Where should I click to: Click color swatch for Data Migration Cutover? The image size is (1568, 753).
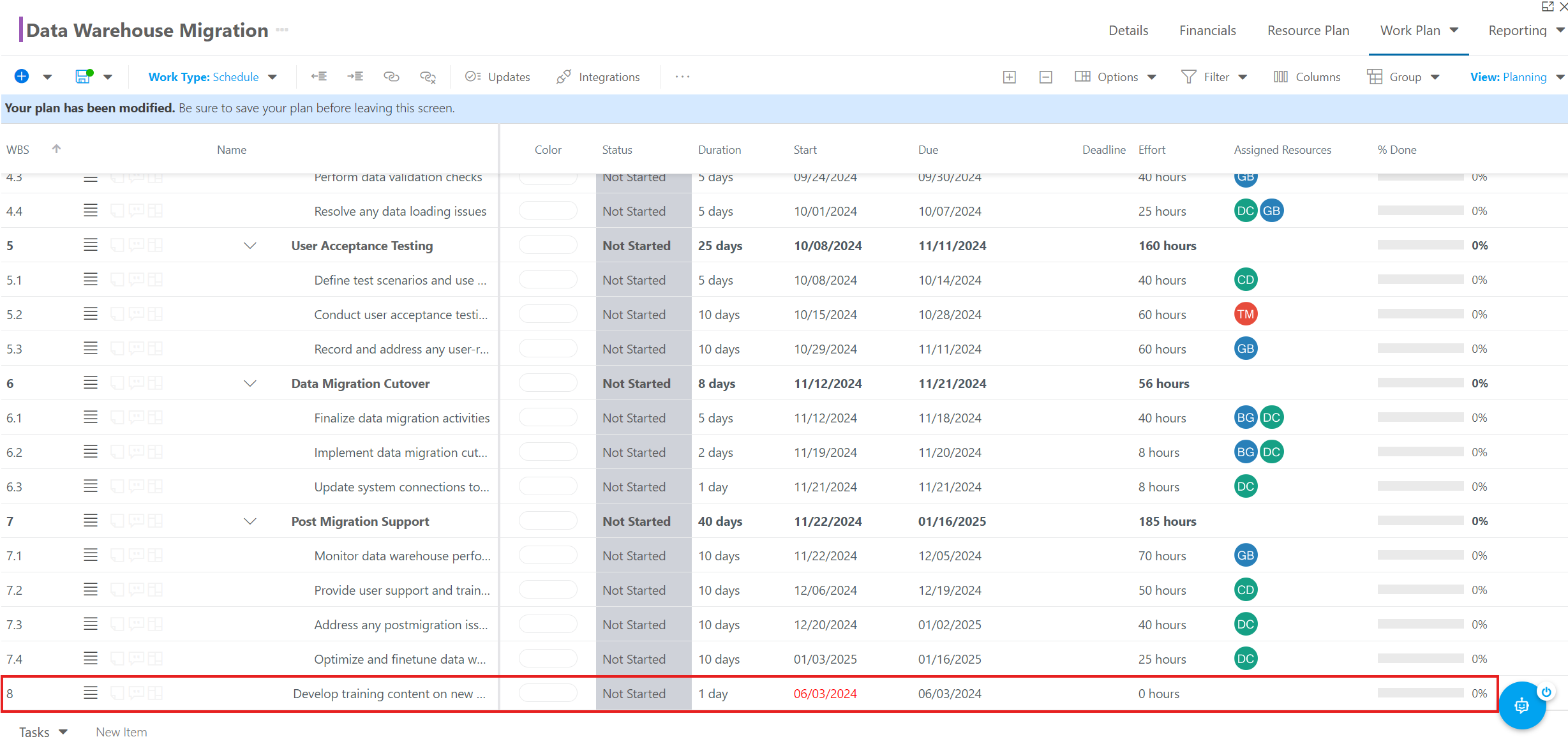point(548,383)
